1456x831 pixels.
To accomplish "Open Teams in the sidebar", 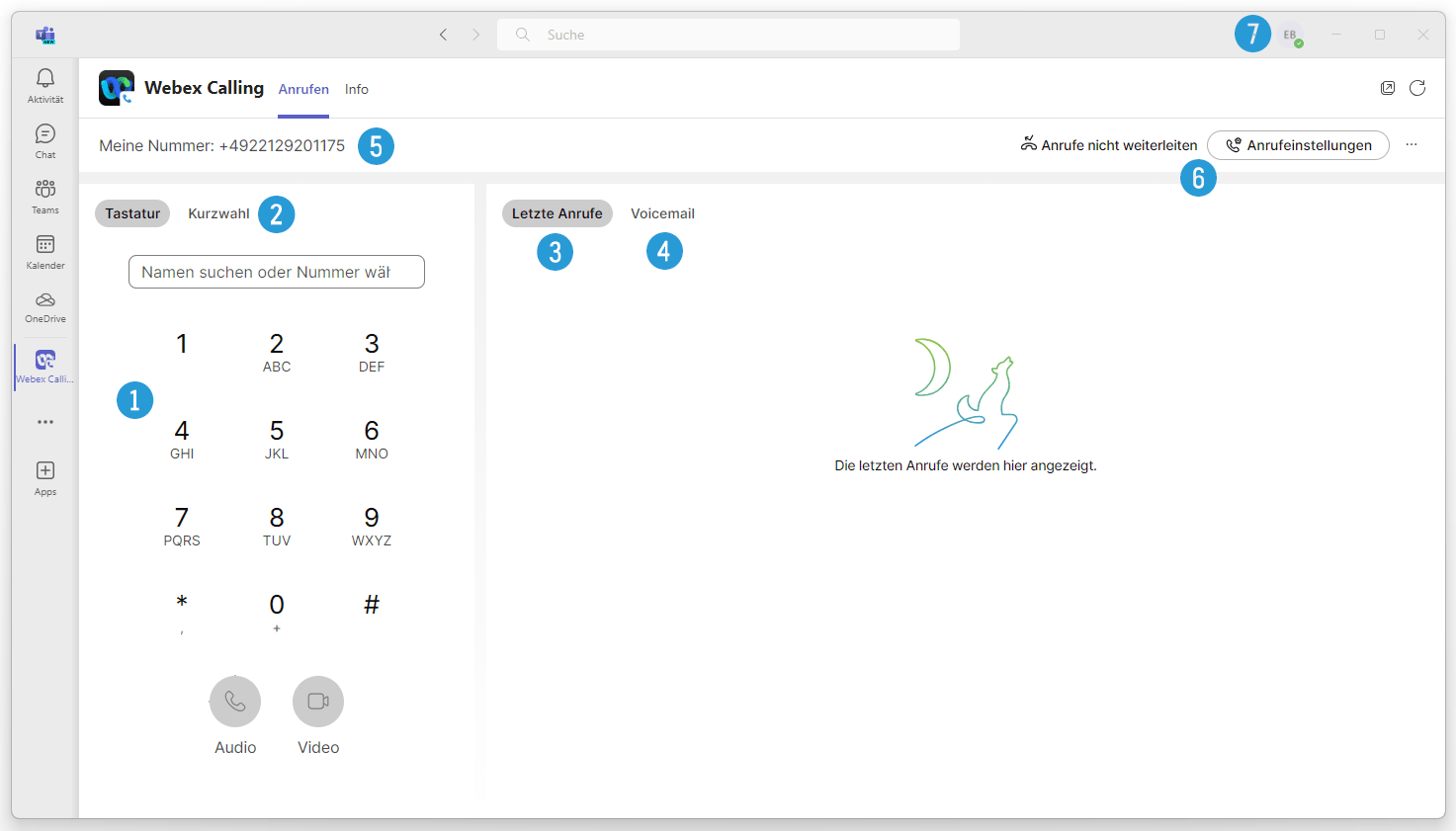I will (45, 196).
